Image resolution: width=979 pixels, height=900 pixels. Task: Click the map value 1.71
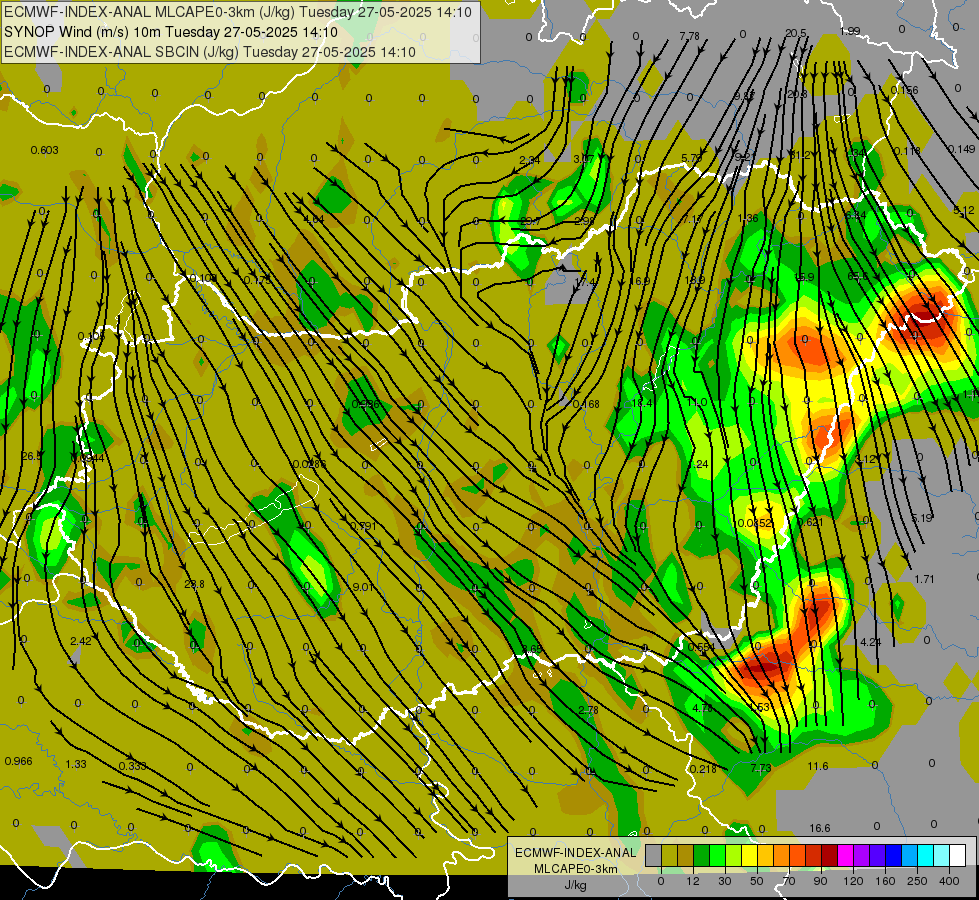coord(924,579)
